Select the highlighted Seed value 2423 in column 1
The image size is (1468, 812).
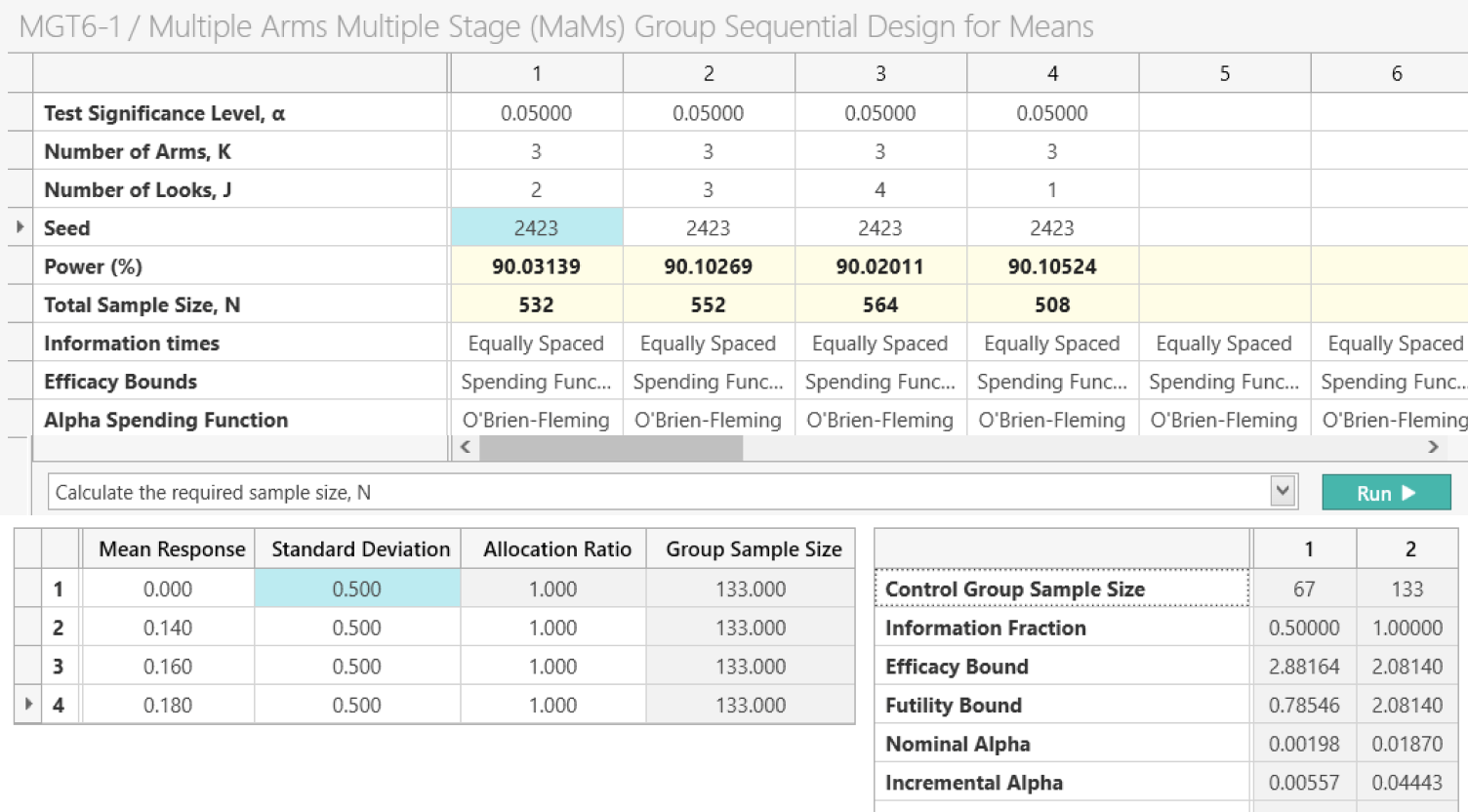tap(535, 226)
